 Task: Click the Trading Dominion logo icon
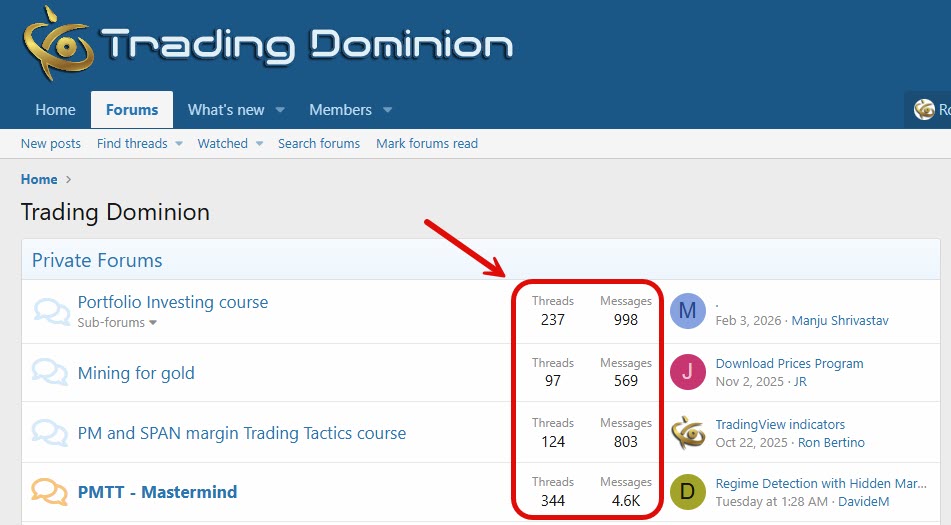point(57,43)
